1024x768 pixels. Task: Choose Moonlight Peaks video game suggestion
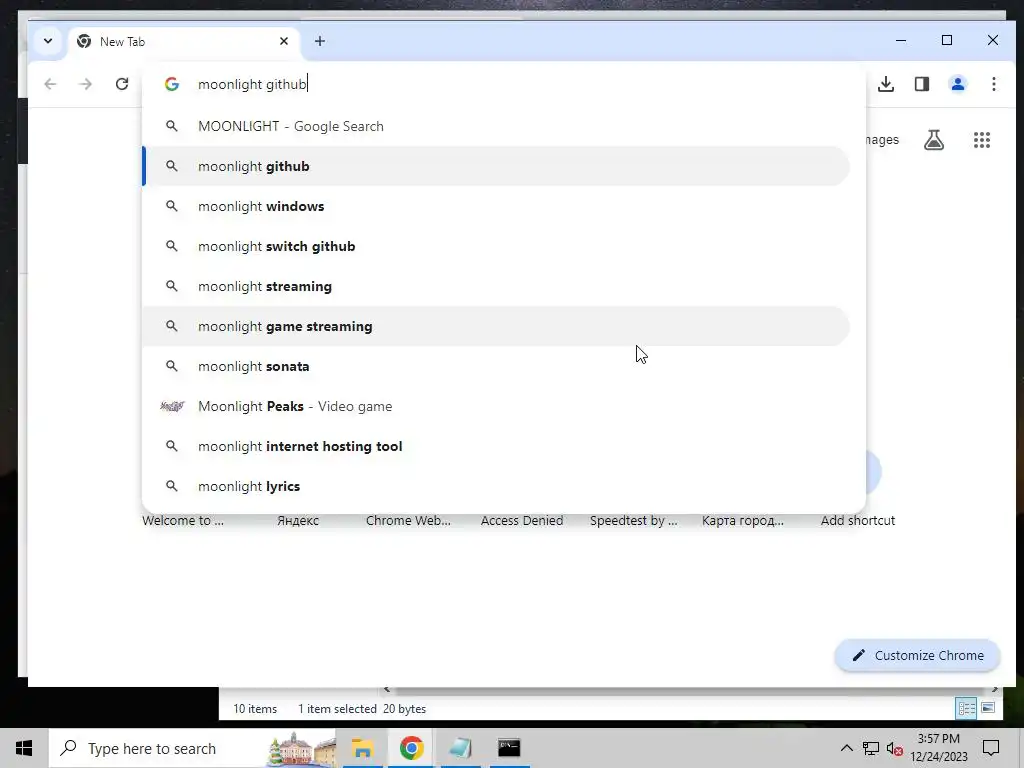(496, 406)
